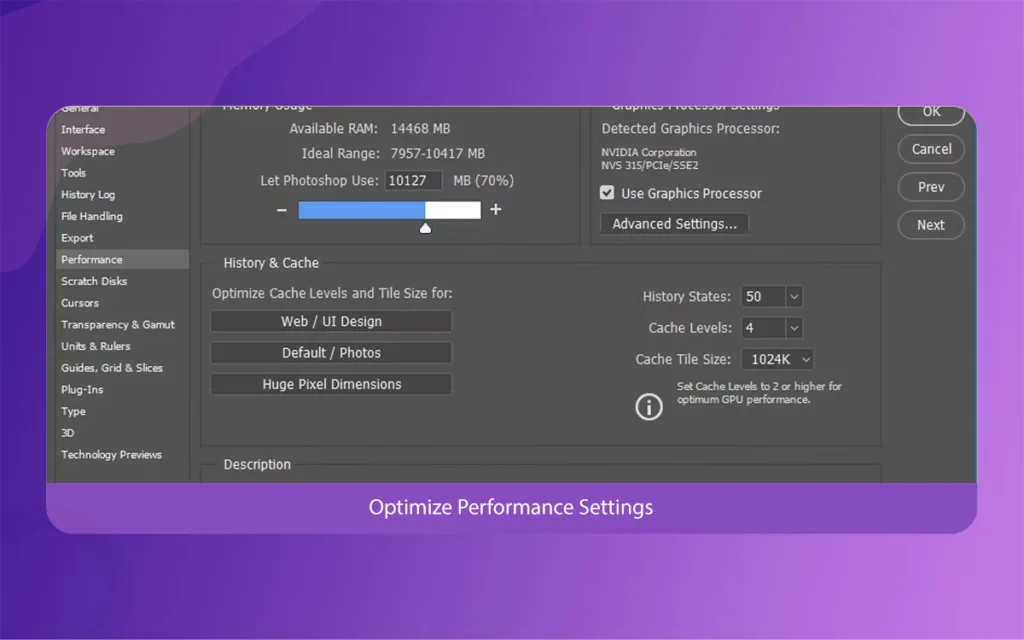Image resolution: width=1024 pixels, height=640 pixels.
Task: Toggle the Use Graphics Processor checkbox
Action: pyautogui.click(x=607, y=193)
